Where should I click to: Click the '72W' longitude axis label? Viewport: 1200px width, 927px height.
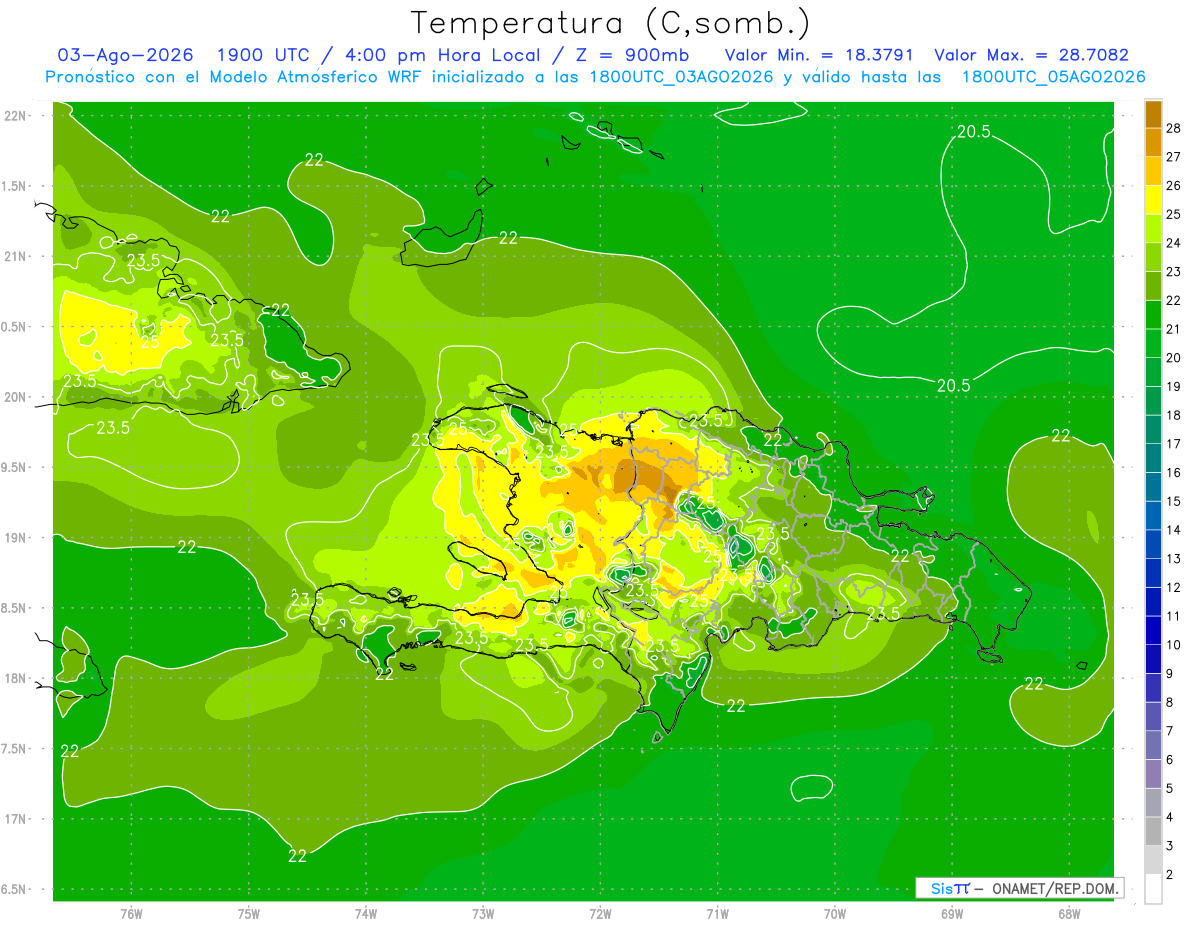pos(600,913)
